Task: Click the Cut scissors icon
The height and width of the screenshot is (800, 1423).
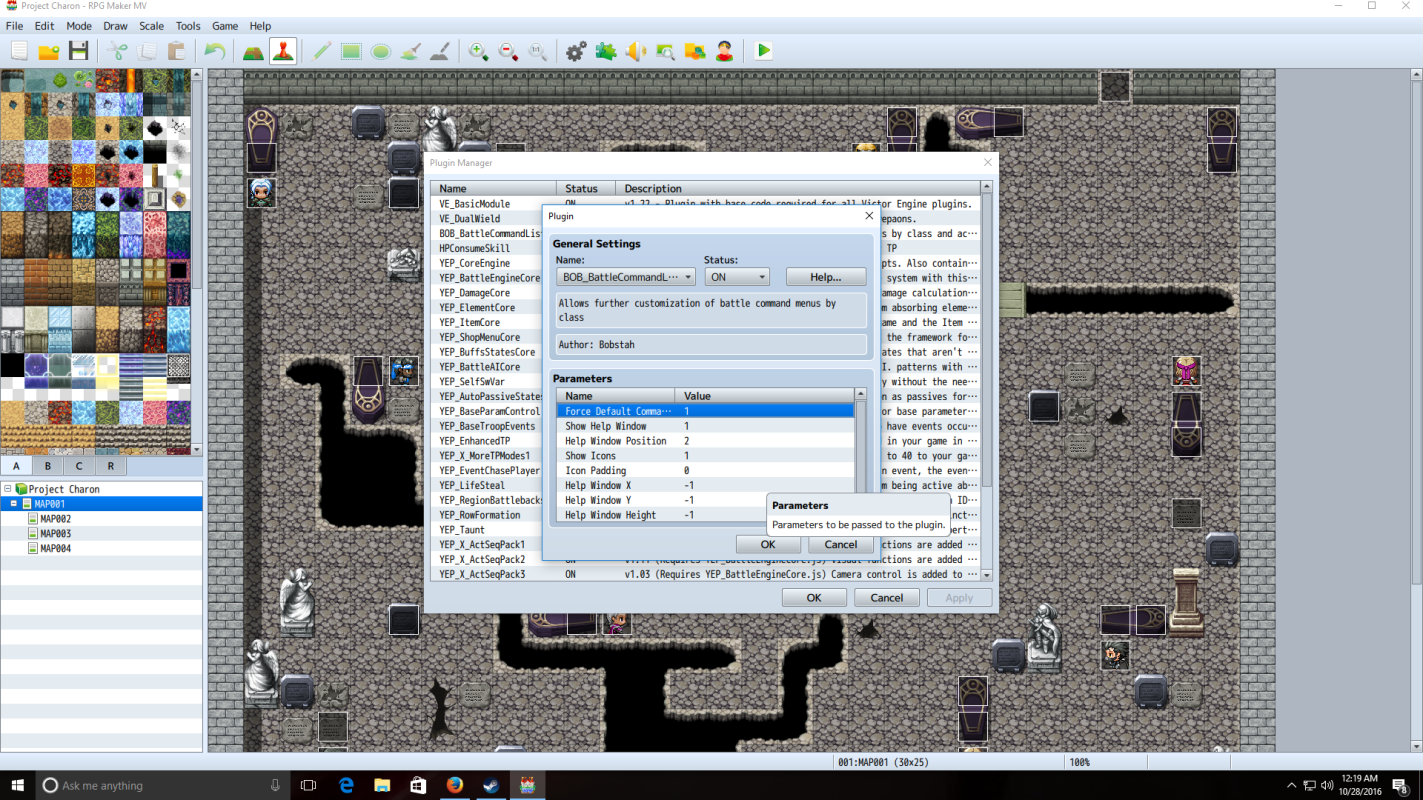Action: (117, 51)
